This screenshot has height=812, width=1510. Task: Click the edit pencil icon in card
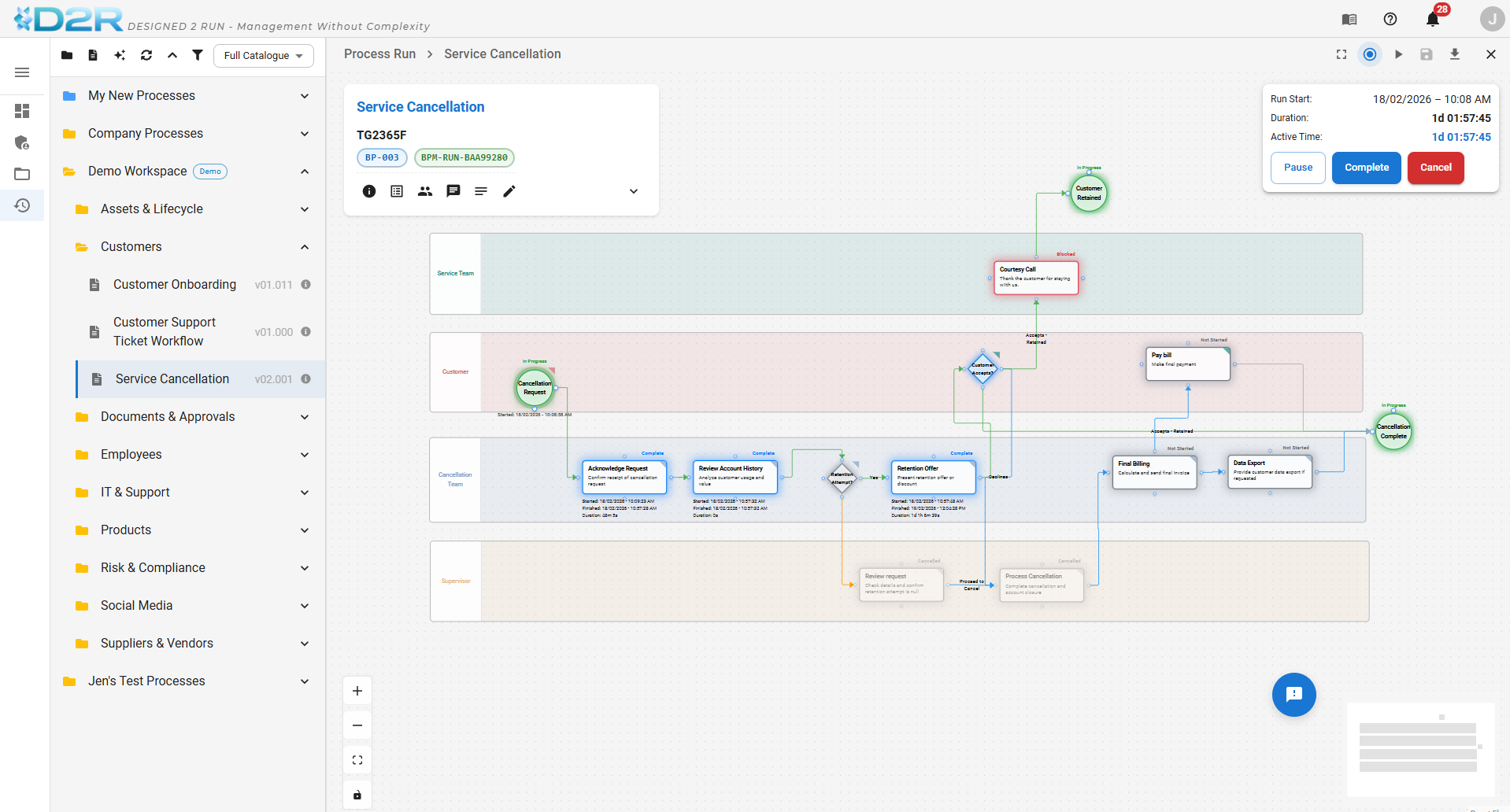tap(509, 191)
